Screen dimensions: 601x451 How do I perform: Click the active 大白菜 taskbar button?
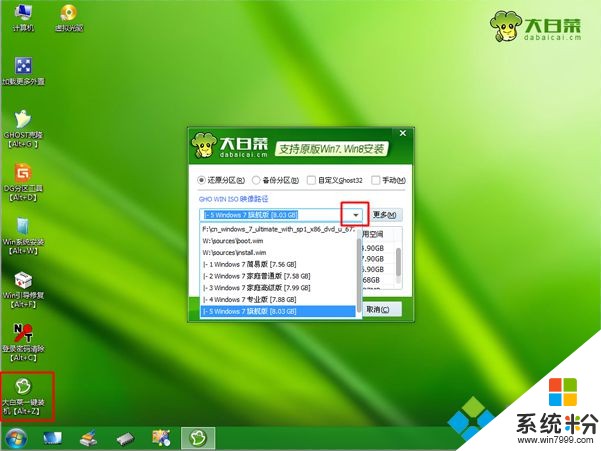[198, 438]
